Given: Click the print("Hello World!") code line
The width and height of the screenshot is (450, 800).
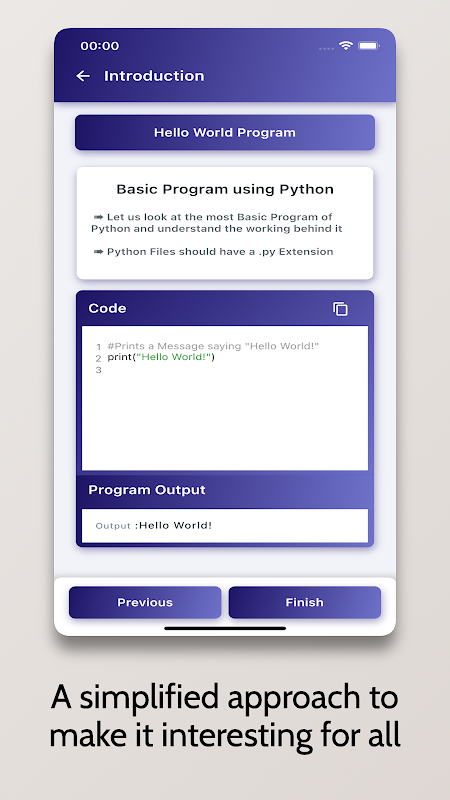Looking at the screenshot, I should tap(161, 357).
